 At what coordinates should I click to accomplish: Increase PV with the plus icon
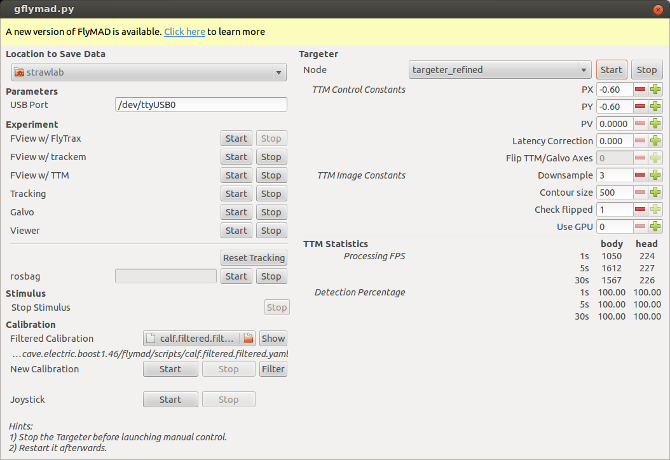pos(655,123)
